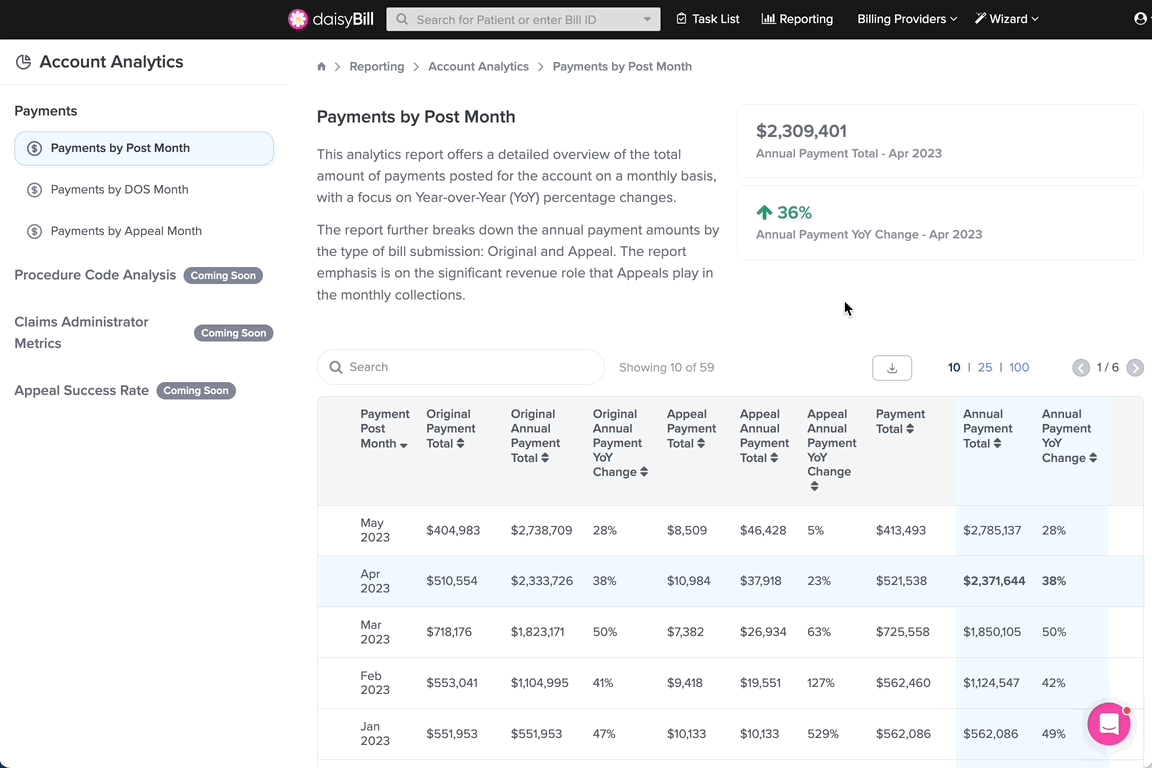Open the chat support bubble

(x=1109, y=724)
